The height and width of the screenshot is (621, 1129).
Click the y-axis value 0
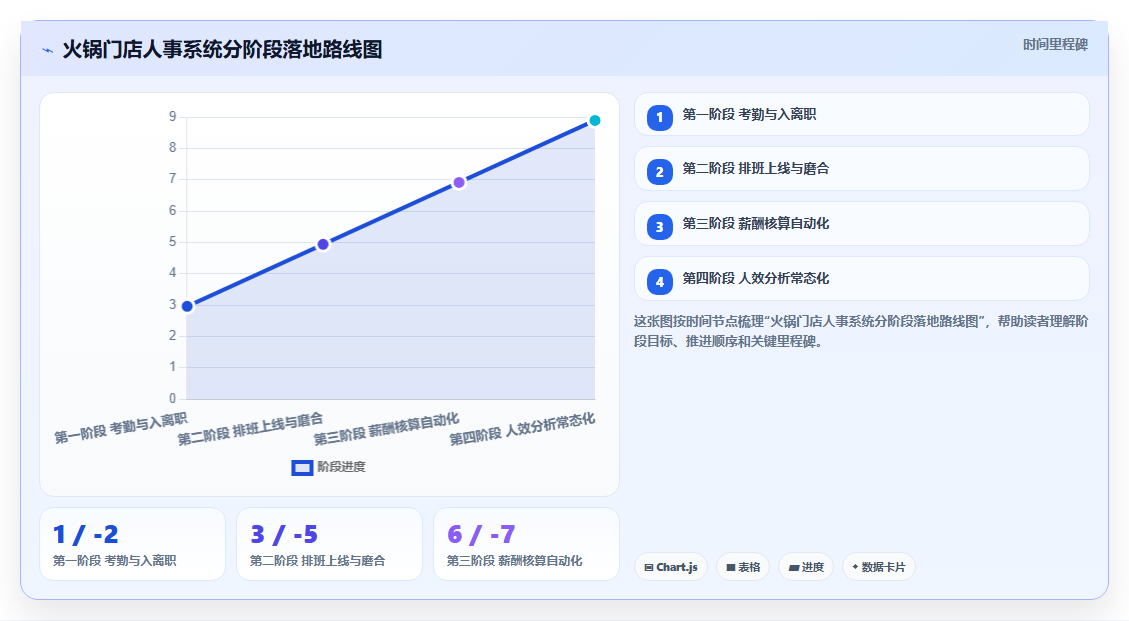point(173,398)
